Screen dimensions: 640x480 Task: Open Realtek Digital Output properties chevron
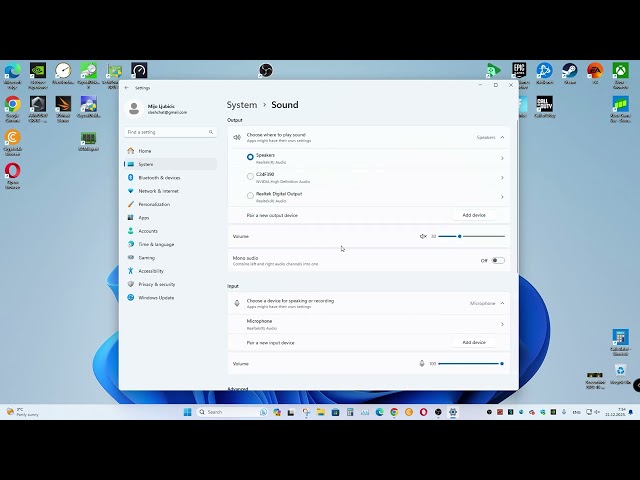pos(502,197)
